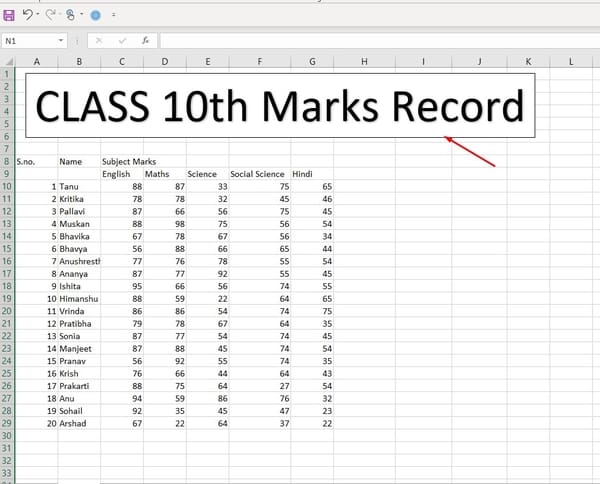Click the Select All corner button
The image size is (600, 484).
pyautogui.click(x=6, y=62)
